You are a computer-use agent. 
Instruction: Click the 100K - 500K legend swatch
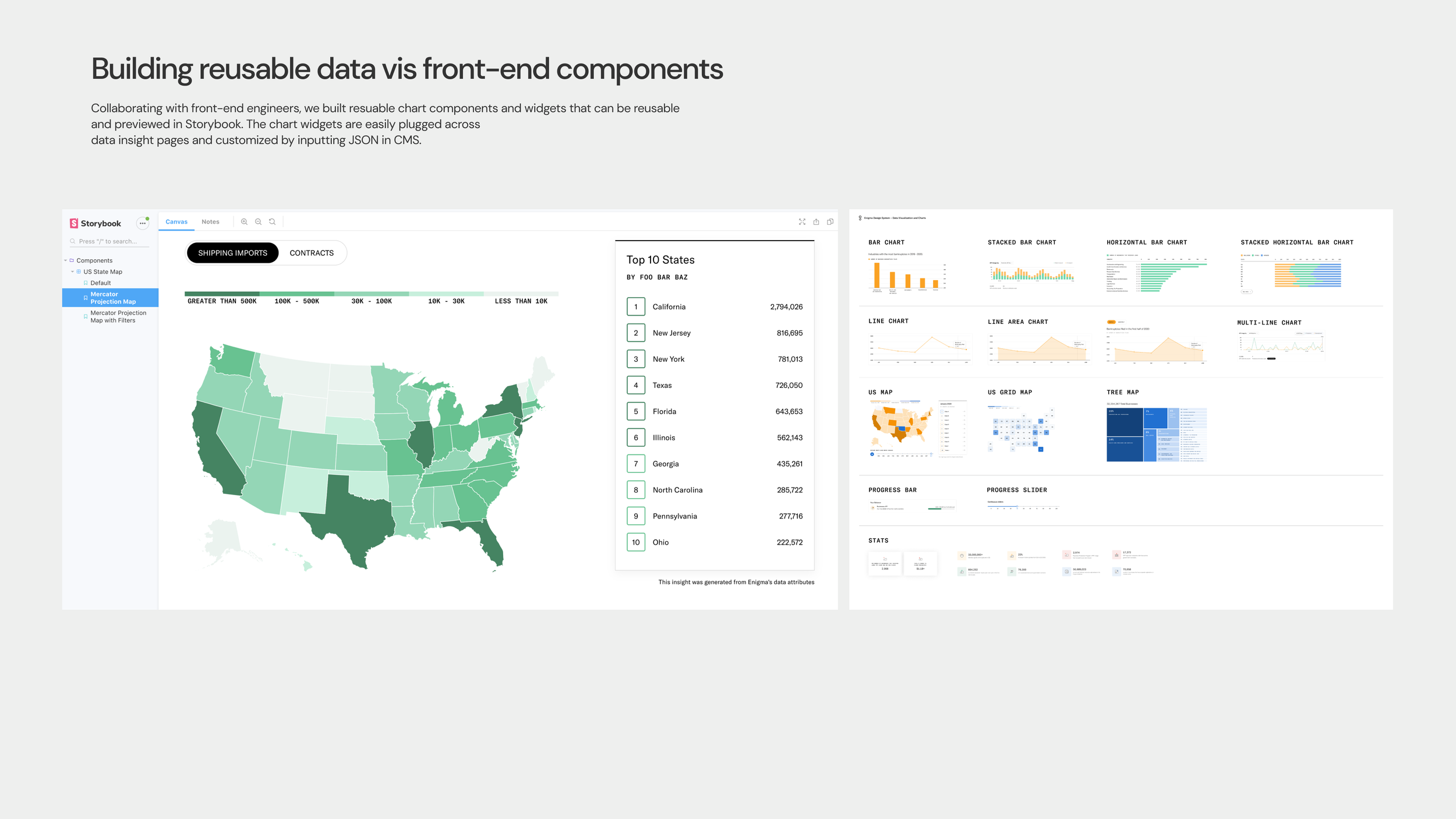pos(296,294)
